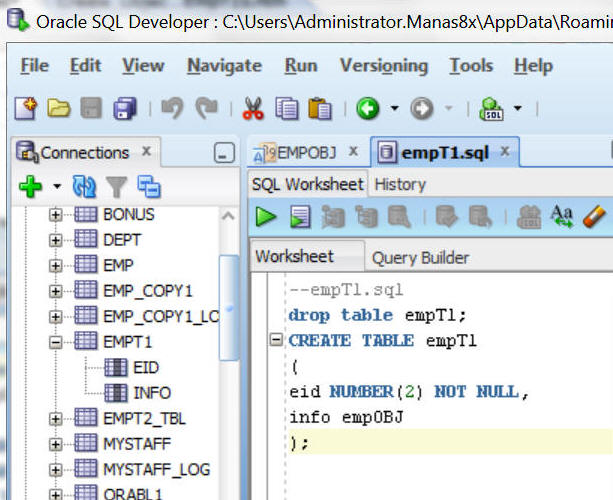Open the Run menu
Image resolution: width=613 pixels, height=500 pixels.
tap(301, 66)
